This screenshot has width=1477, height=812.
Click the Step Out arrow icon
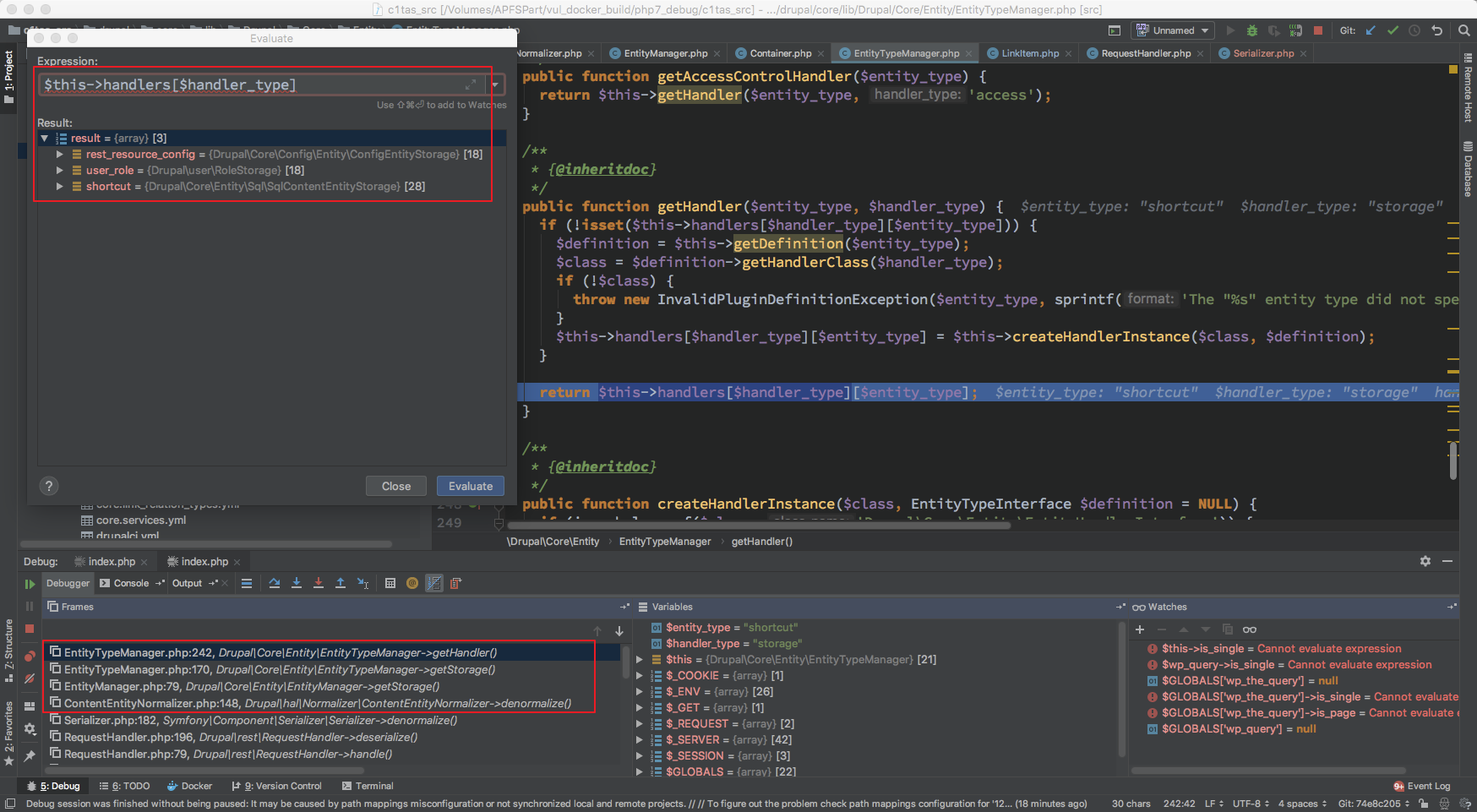341,583
